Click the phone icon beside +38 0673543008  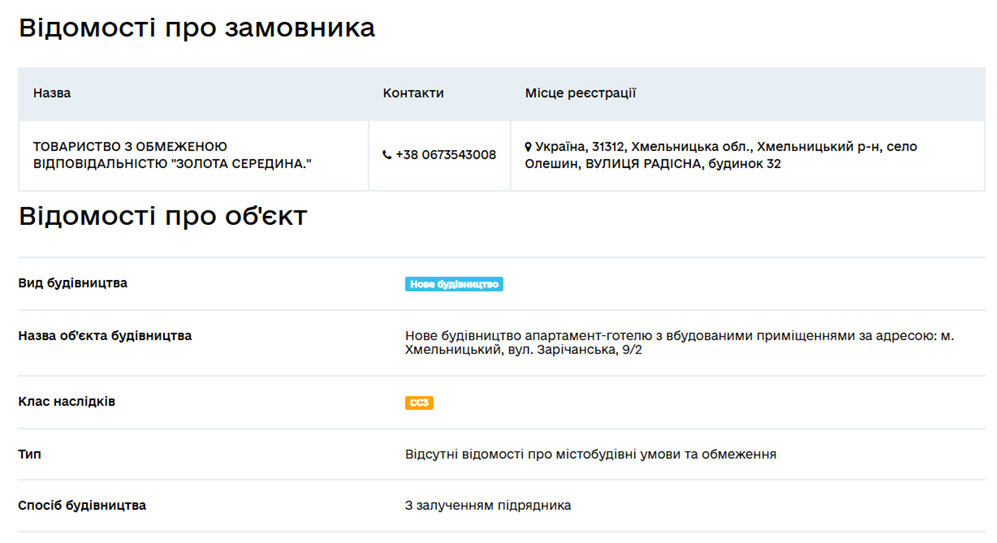387,155
